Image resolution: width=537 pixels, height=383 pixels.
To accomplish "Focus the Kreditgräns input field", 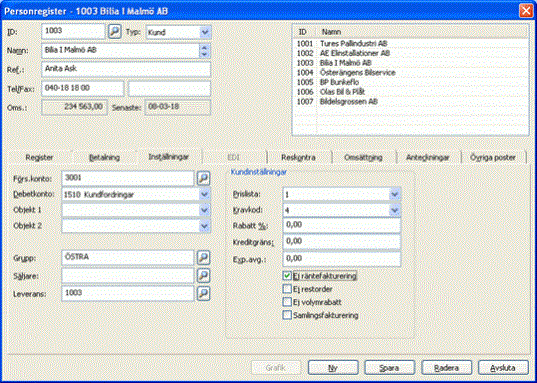I will click(342, 241).
